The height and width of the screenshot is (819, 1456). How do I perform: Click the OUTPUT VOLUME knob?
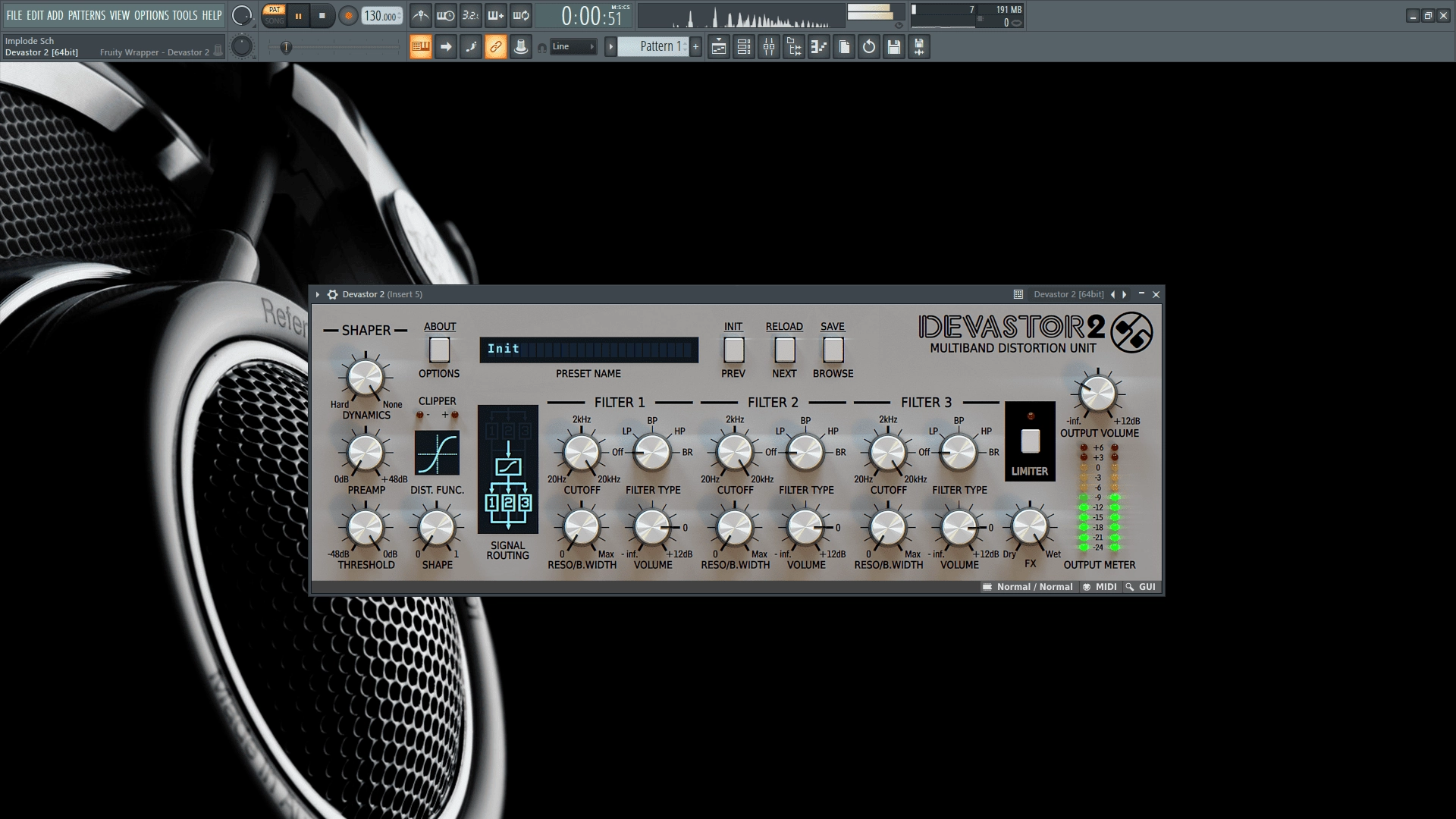point(1097,394)
